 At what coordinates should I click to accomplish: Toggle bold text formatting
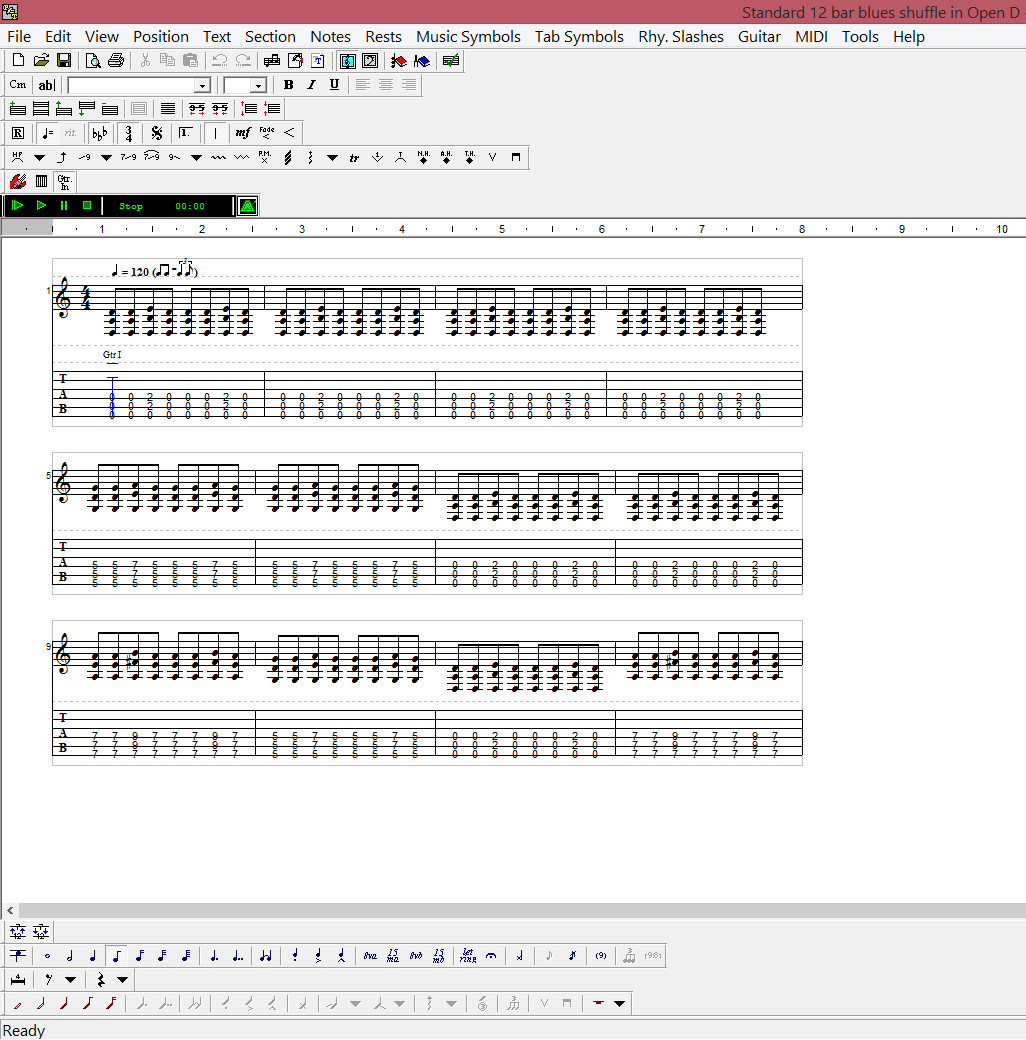tap(288, 85)
